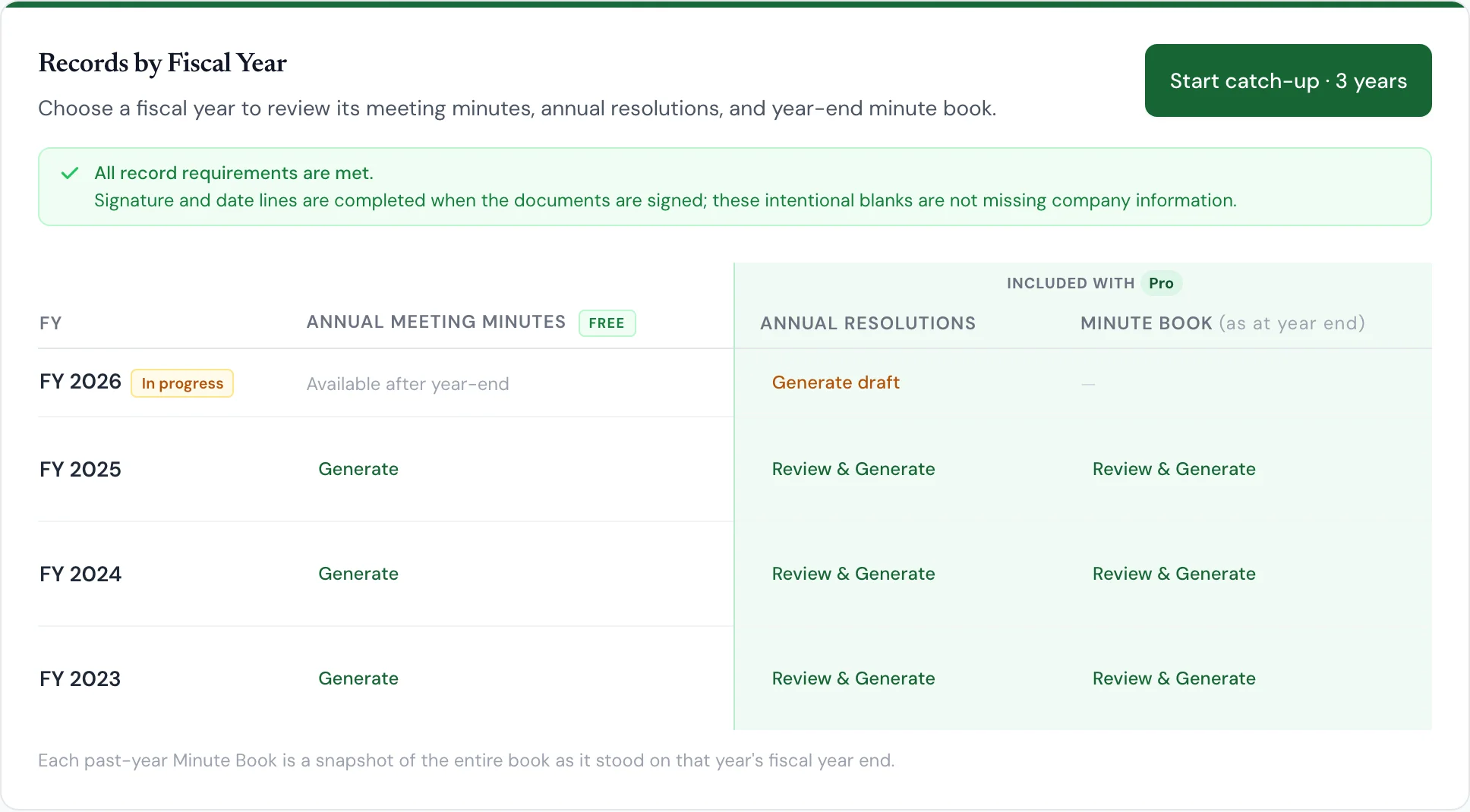Select the FY 2026 row label
Image resolution: width=1470 pixels, height=812 pixels.
80,382
